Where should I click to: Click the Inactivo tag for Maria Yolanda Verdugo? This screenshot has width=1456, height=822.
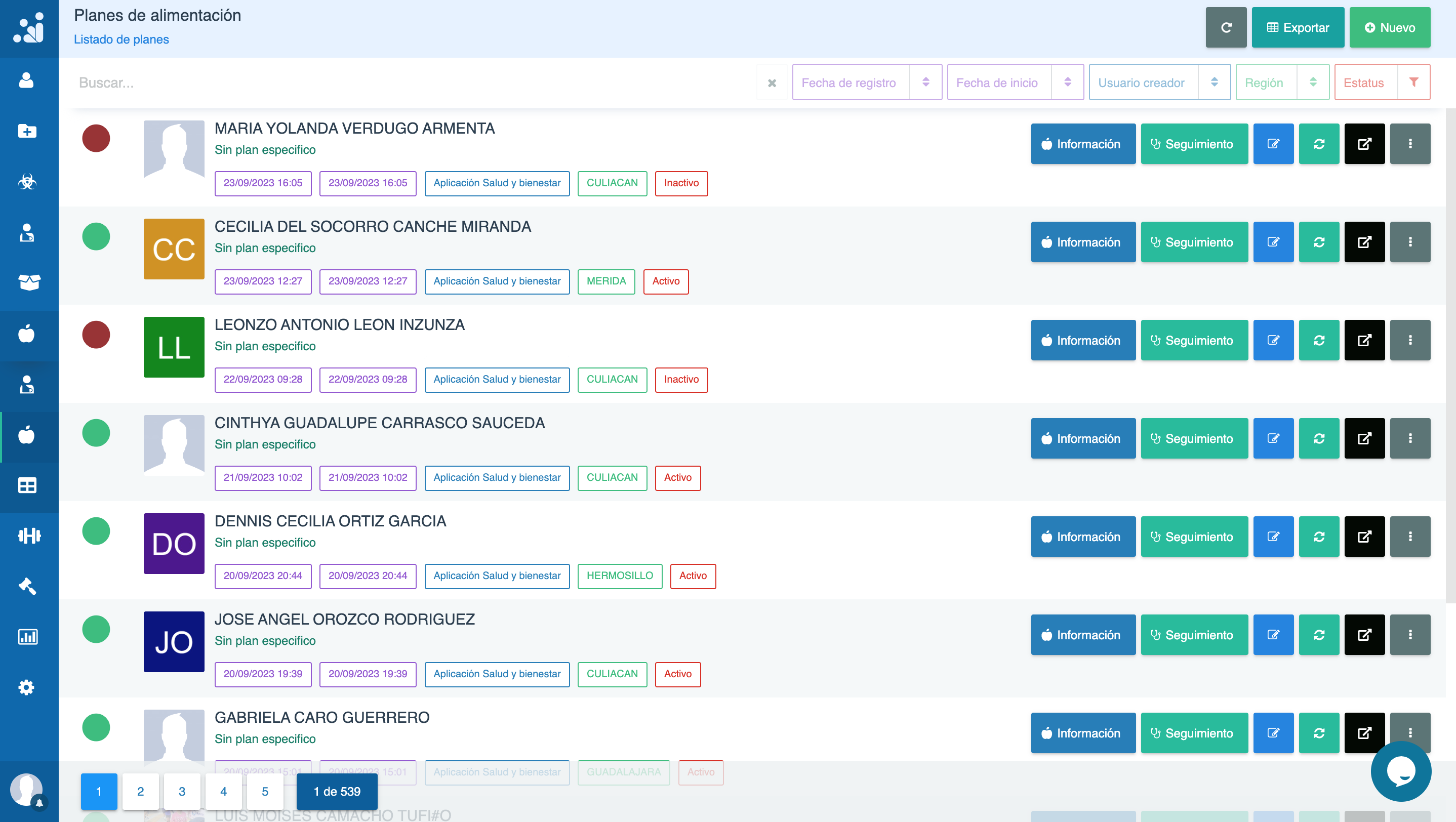click(x=681, y=183)
